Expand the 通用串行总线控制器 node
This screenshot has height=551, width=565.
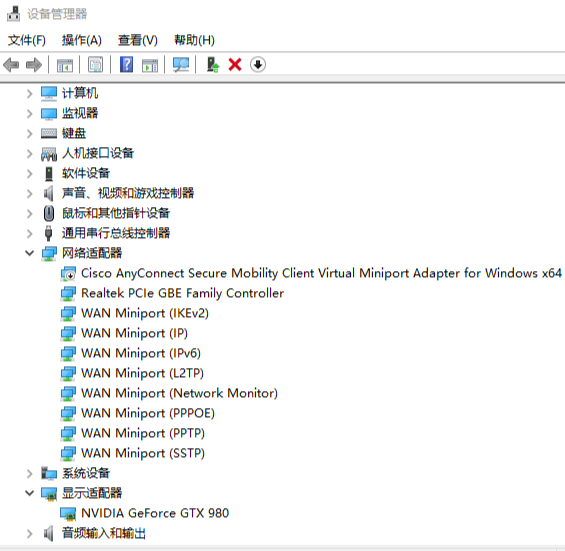click(30, 234)
